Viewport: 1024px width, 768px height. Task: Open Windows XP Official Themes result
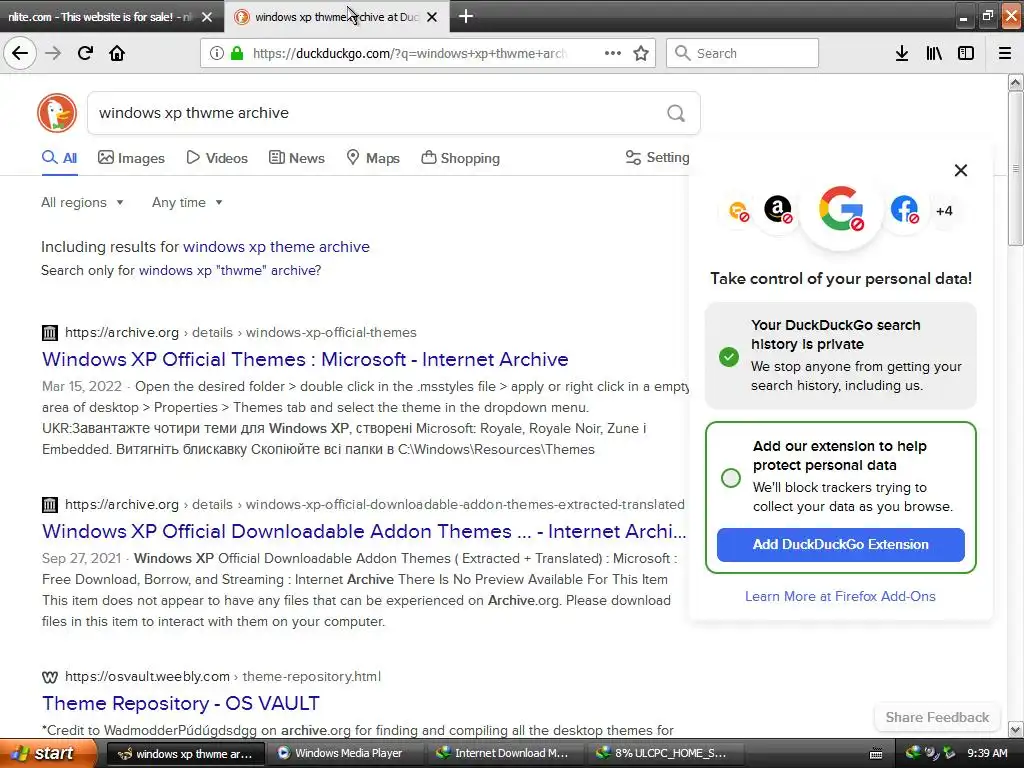[305, 359]
